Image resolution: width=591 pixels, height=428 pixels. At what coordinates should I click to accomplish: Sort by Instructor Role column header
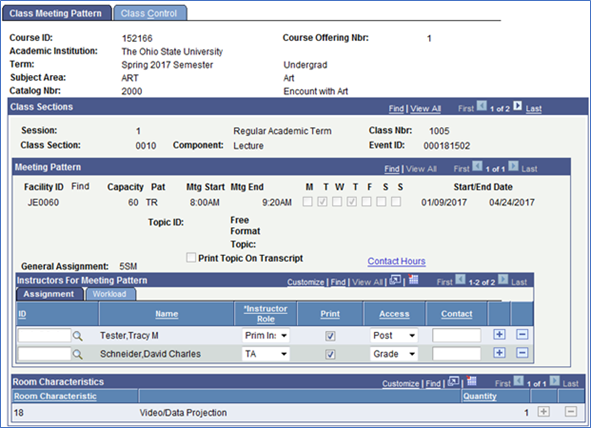pyautogui.click(x=266, y=313)
